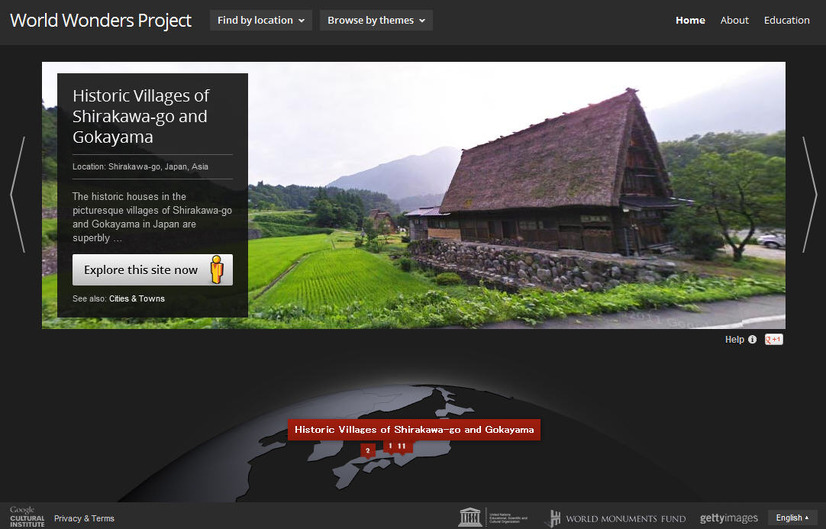Open the Cities & Towns theme link
This screenshot has width=826, height=529.
[137, 299]
